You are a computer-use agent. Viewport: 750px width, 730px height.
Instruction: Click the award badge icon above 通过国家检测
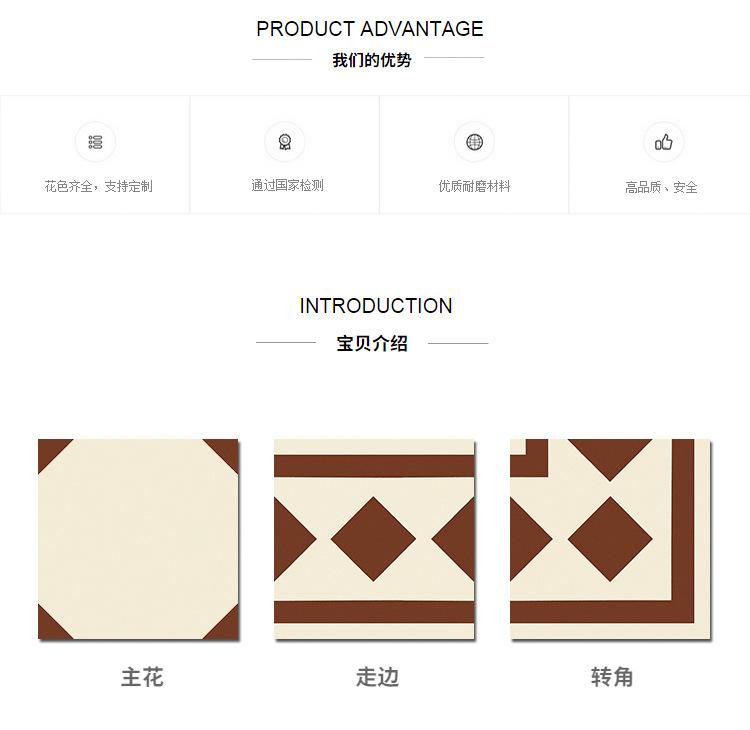(285, 142)
